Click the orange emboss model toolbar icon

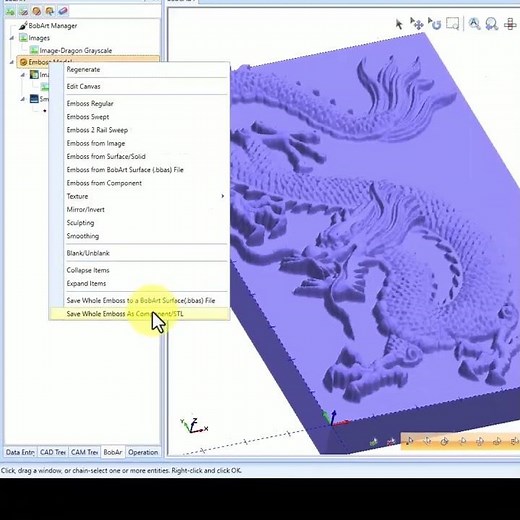click(x=36, y=11)
